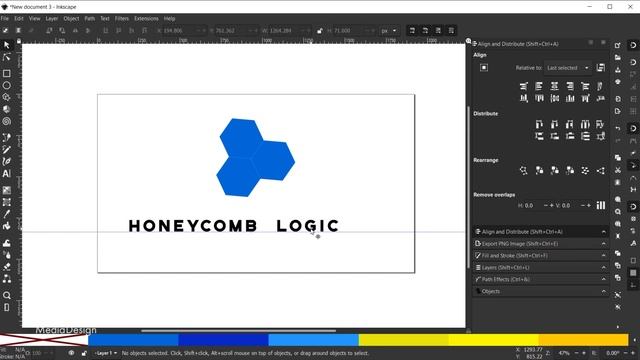Open the px units dropdown
640x360 pixels.
coord(389,31)
